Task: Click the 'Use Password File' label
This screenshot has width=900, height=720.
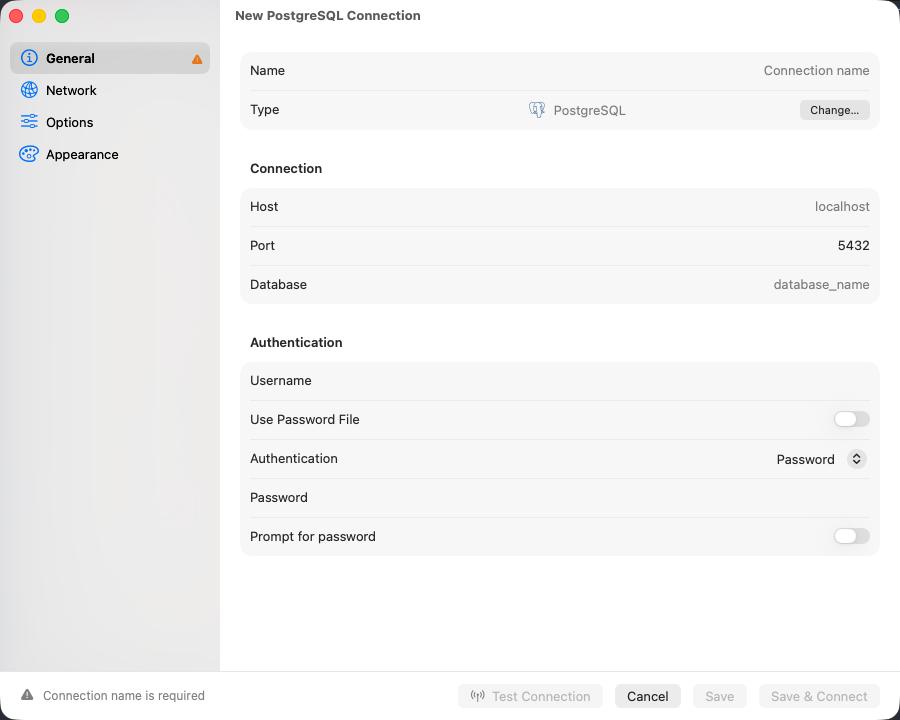Action: tap(305, 419)
